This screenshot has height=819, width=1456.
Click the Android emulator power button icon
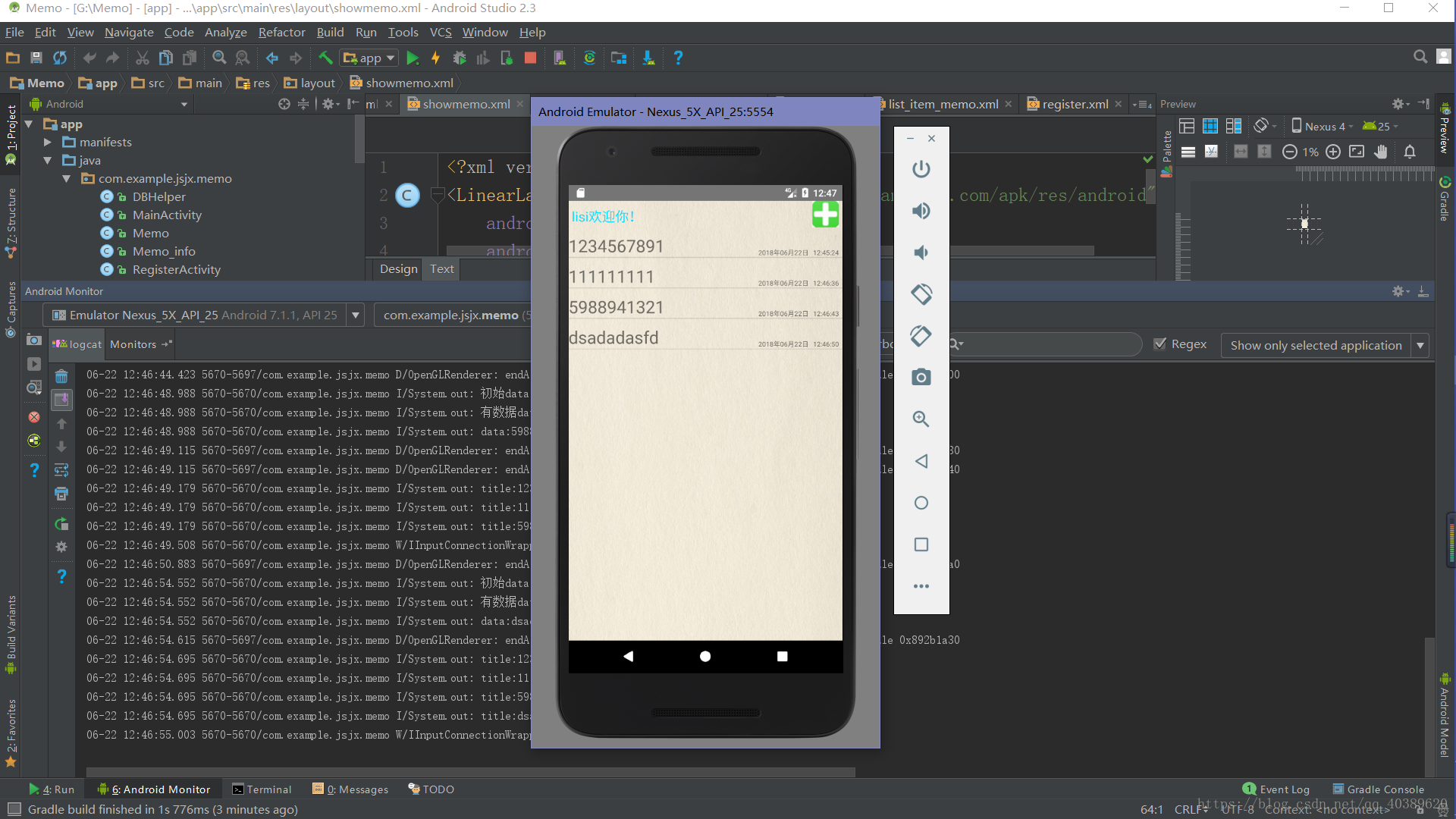click(x=921, y=169)
